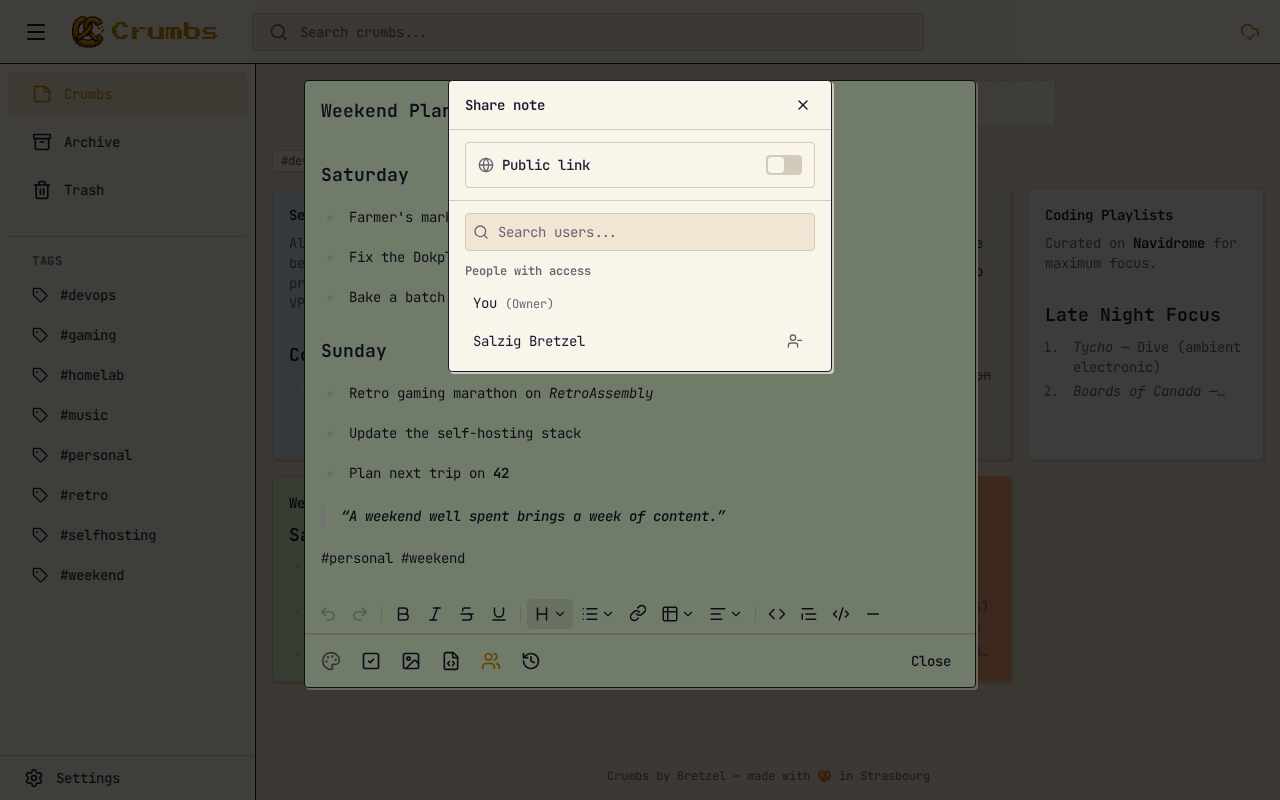Open Archive in sidebar
The height and width of the screenshot is (800, 1280).
tap(128, 142)
